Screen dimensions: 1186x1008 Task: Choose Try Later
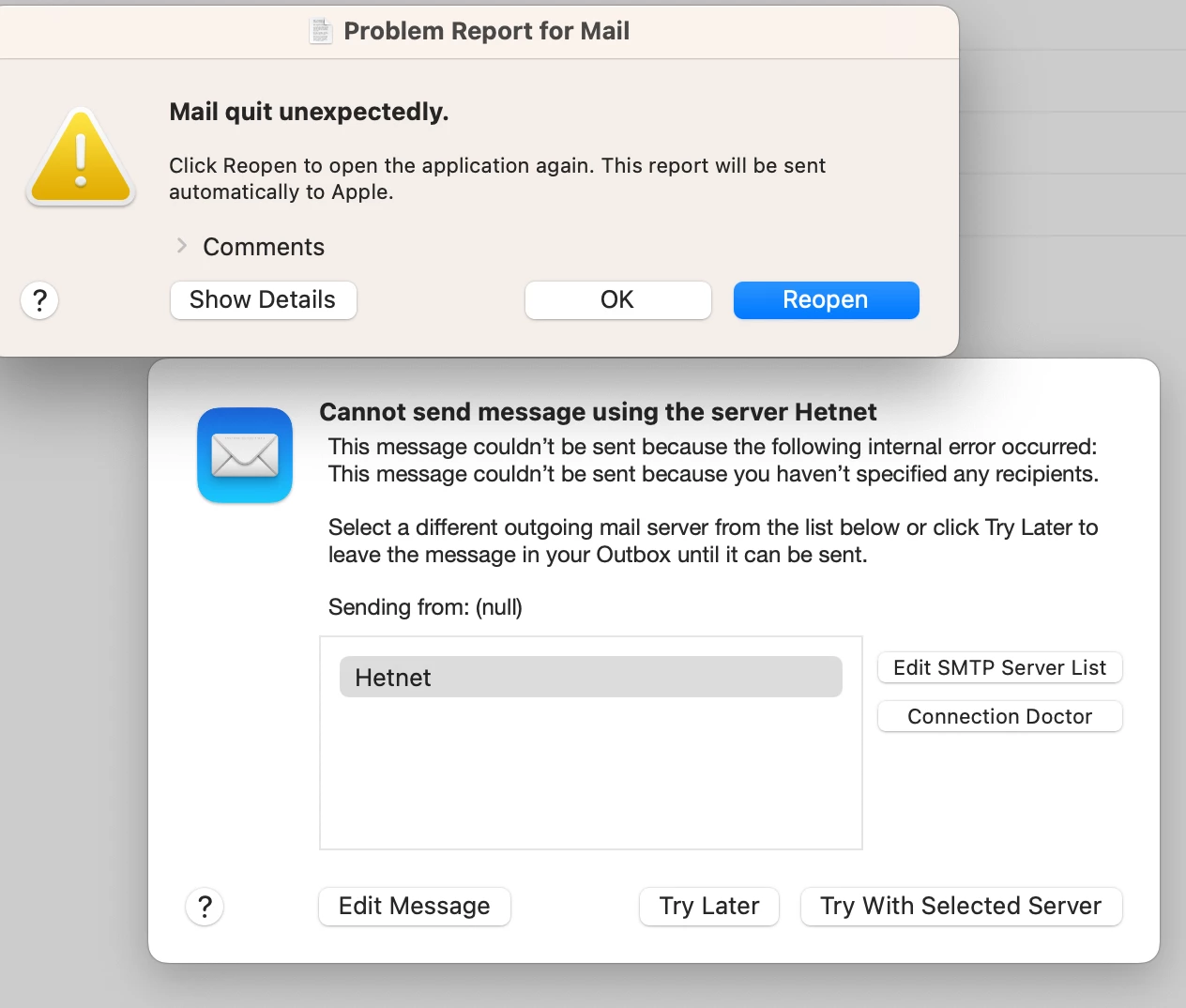coord(709,907)
